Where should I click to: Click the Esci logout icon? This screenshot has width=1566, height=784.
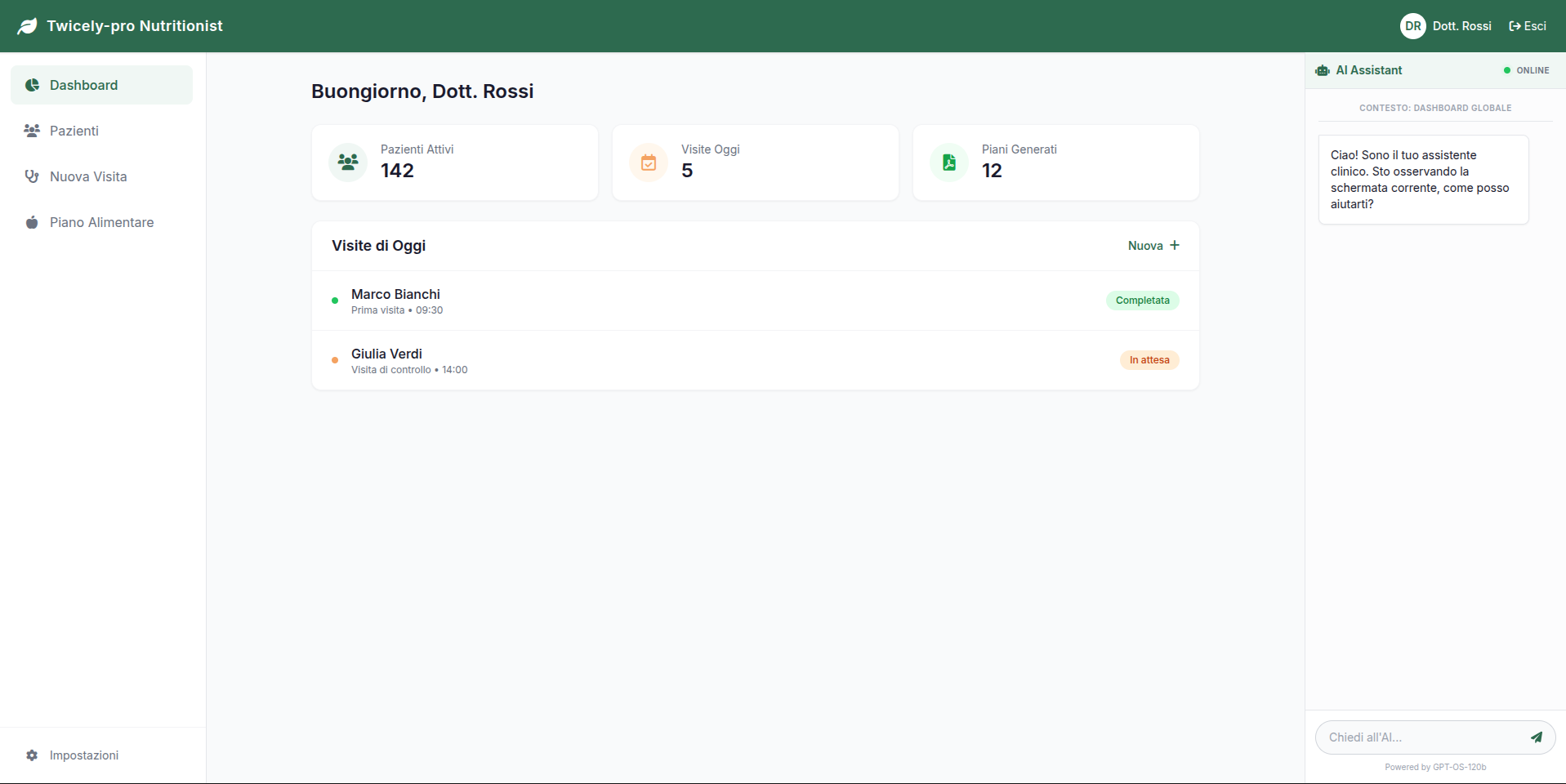(x=1514, y=25)
